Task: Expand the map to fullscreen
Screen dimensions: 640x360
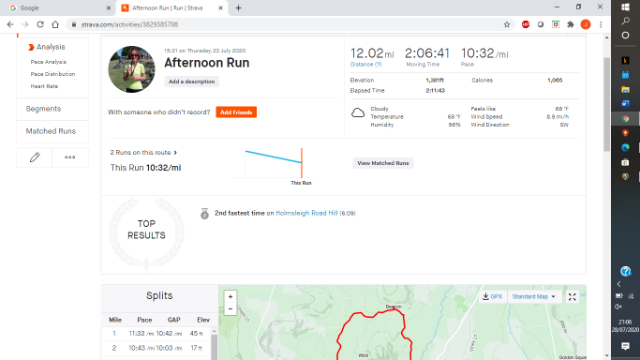Action: click(x=572, y=297)
